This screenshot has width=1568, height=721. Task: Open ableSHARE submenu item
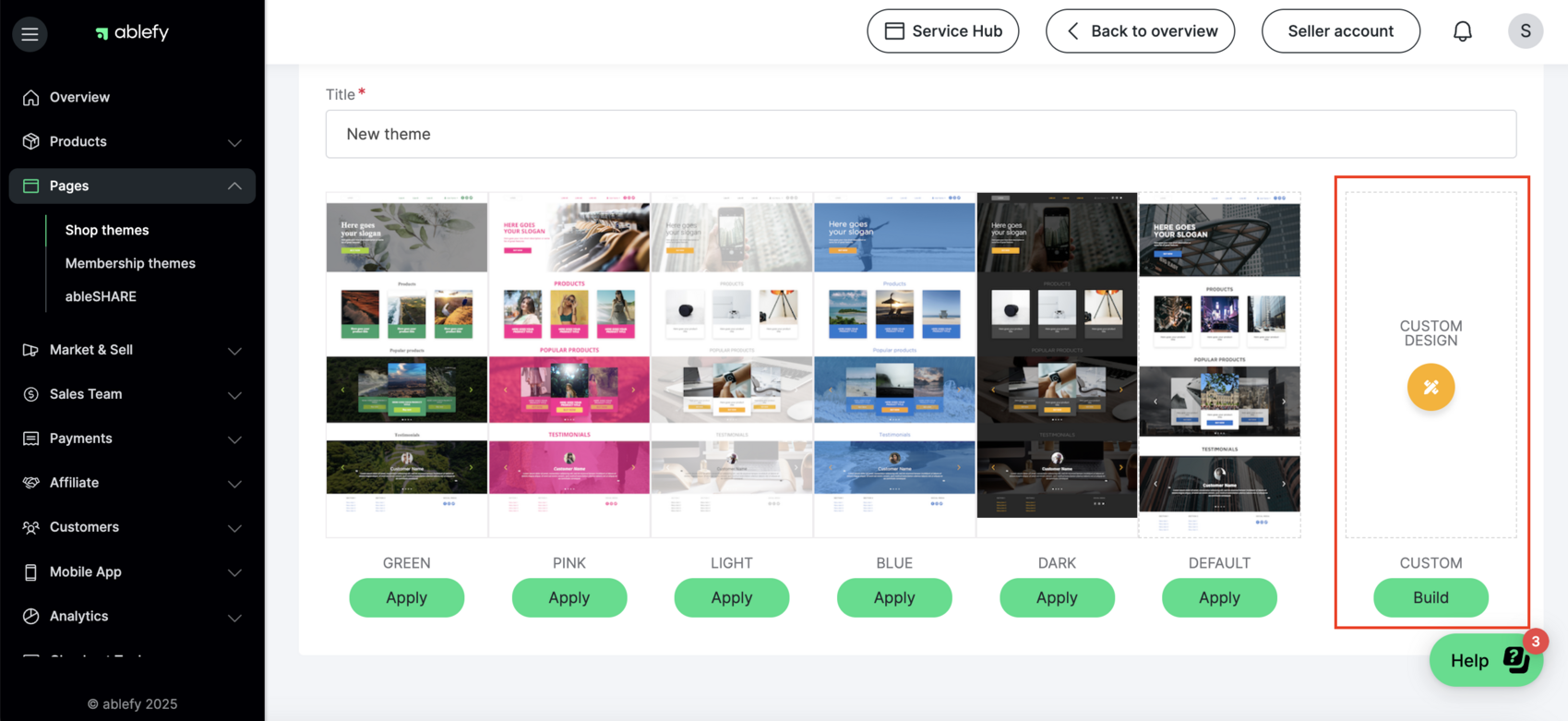pyautogui.click(x=101, y=296)
